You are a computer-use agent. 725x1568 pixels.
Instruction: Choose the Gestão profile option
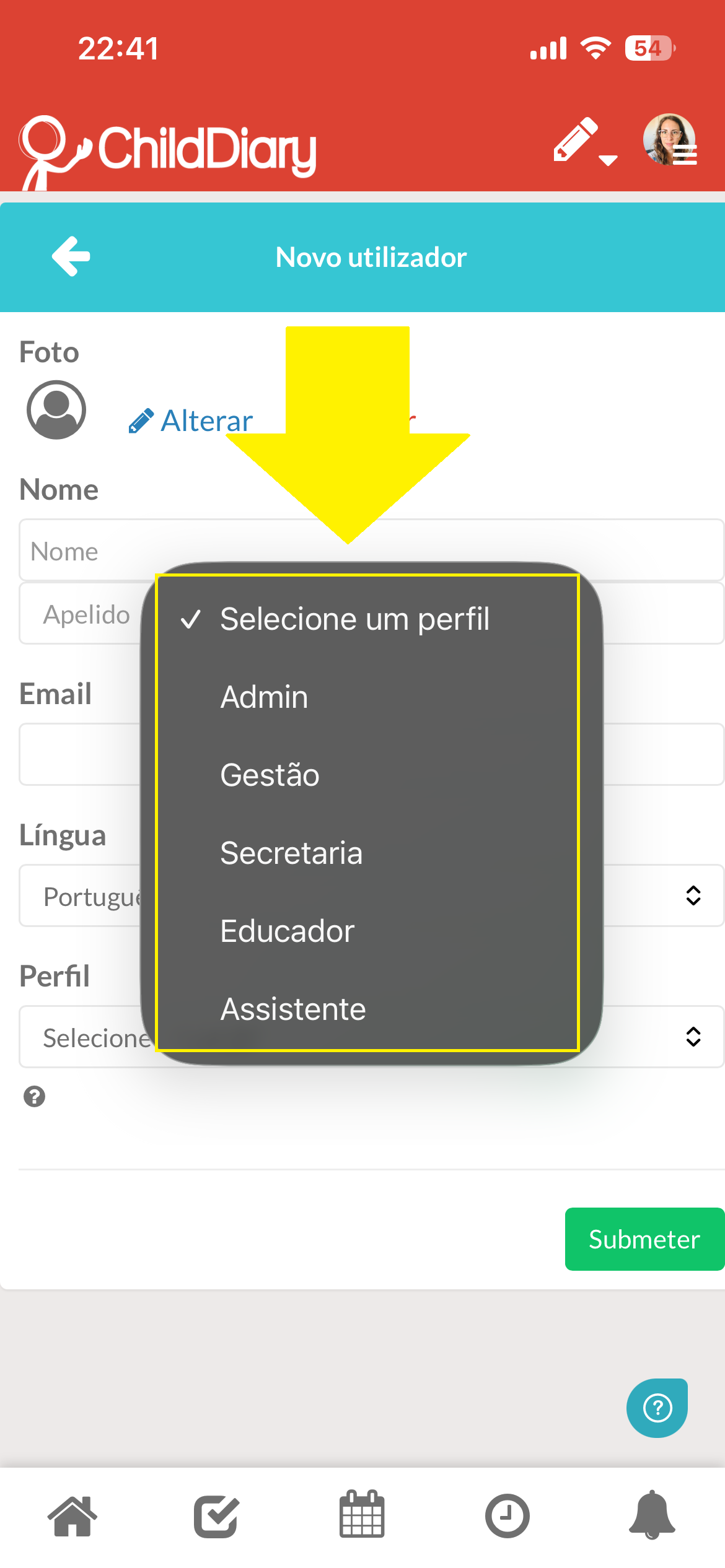pos(368,775)
